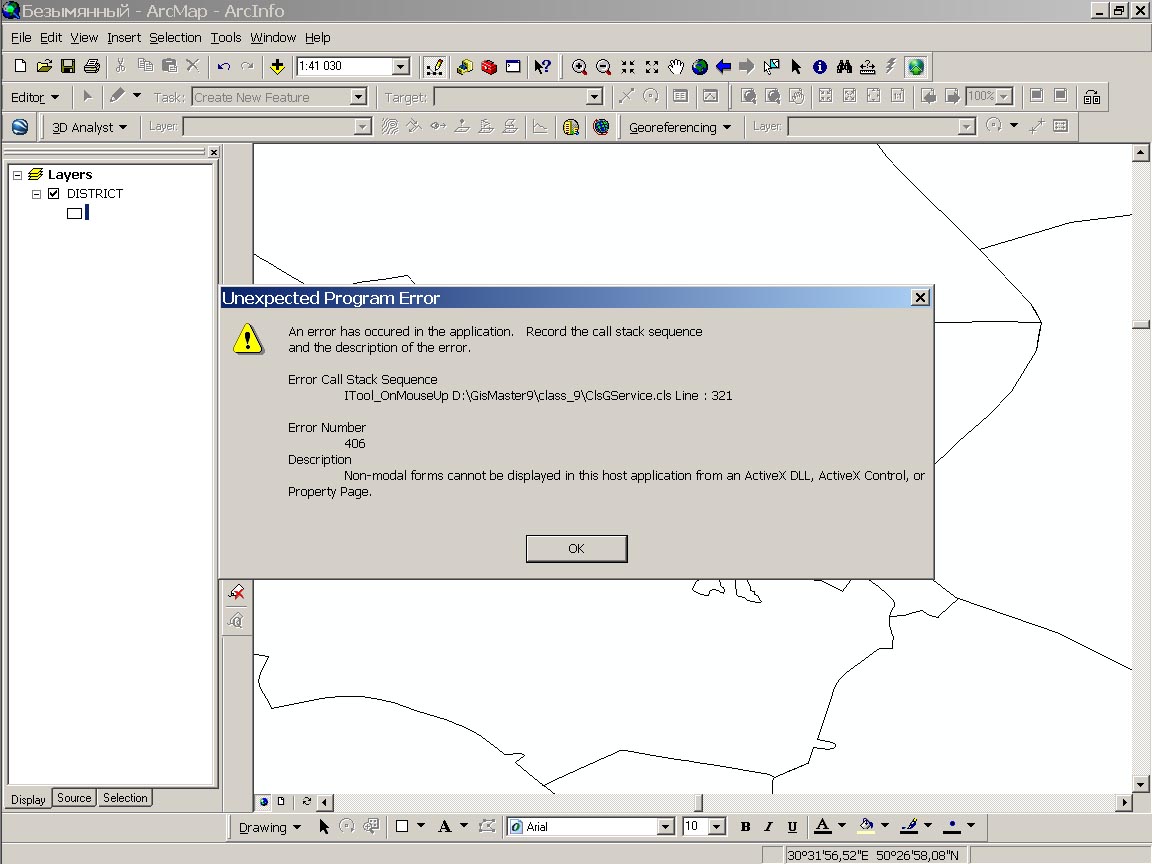Click the Fill Color paint bucket

tap(866, 827)
